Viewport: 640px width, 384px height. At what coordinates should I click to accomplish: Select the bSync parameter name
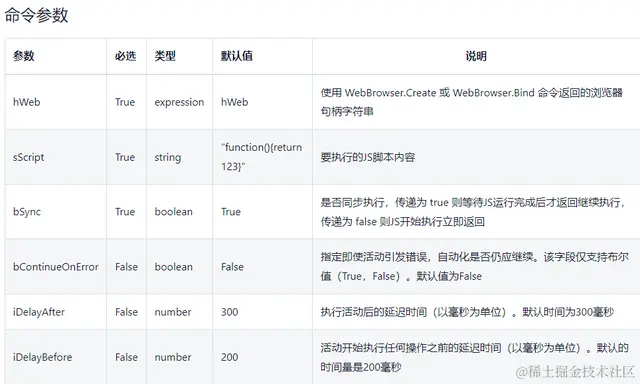(x=27, y=212)
